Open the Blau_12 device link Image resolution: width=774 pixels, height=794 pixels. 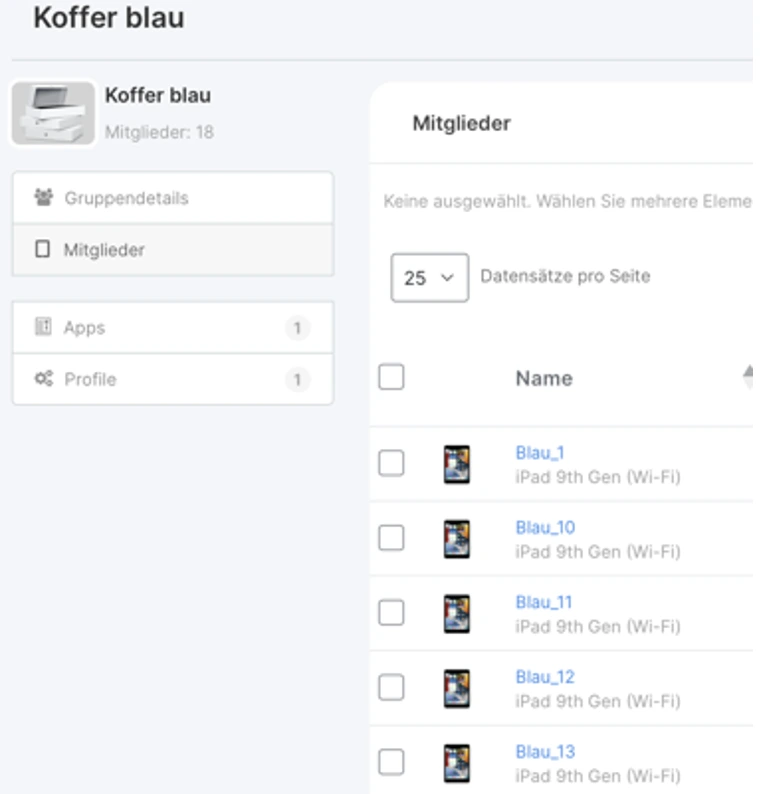[545, 677]
